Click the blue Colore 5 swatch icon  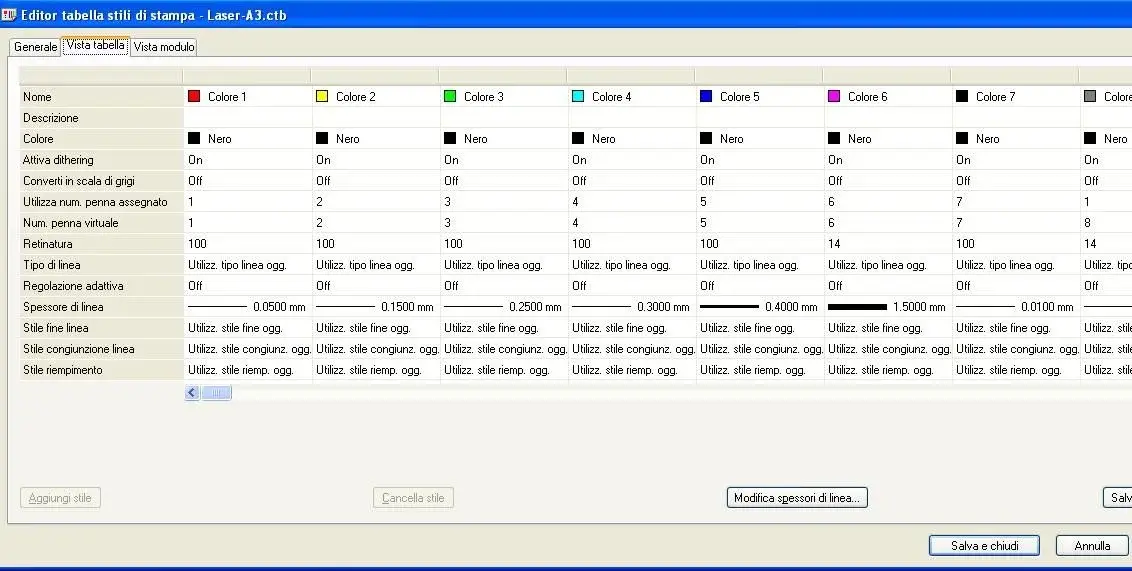(706, 96)
